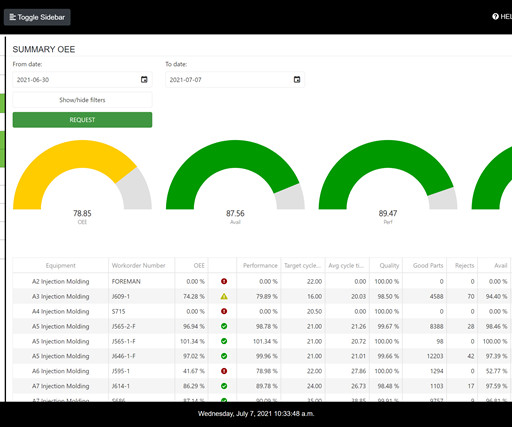Click workorder J646-1-F cell

click(141, 356)
